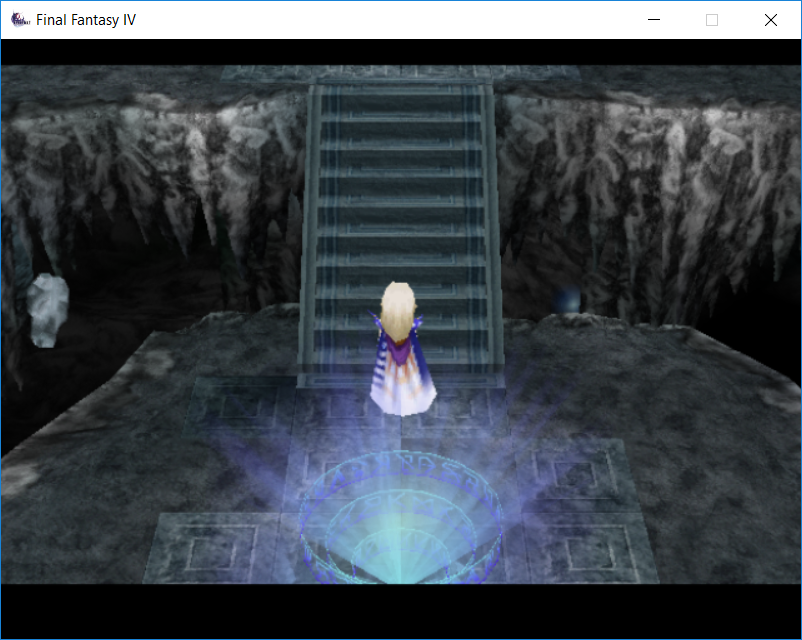Close the Final Fantasy IV window
This screenshot has height=640, width=802.
click(x=771, y=19)
